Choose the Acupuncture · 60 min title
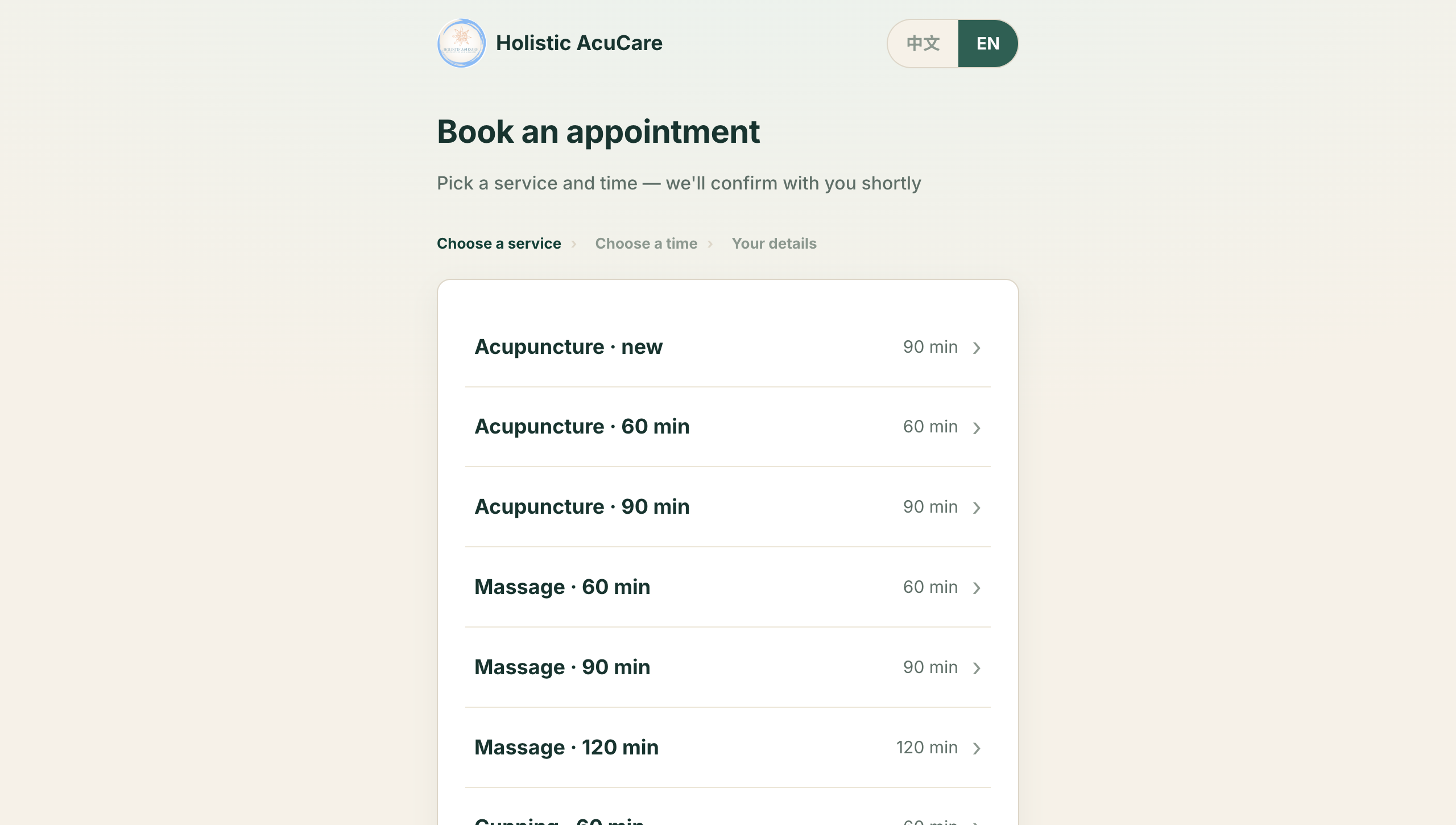 (582, 427)
